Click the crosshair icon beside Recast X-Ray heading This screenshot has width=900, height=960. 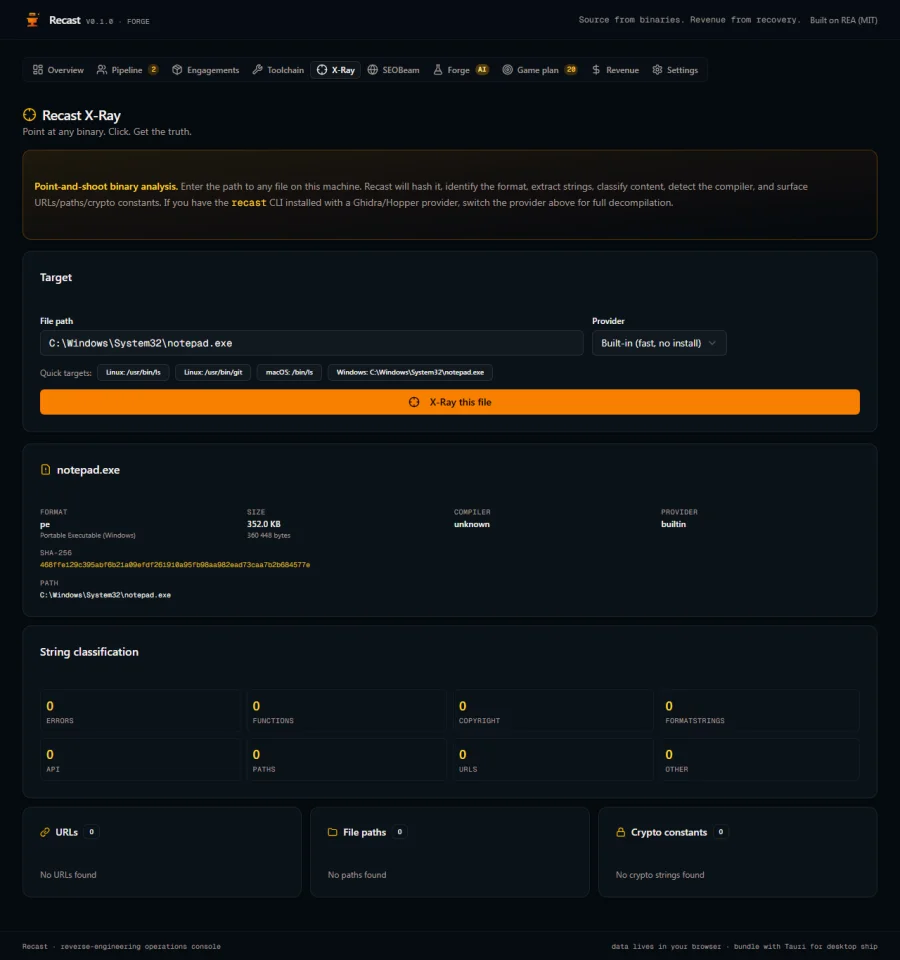(x=29, y=114)
